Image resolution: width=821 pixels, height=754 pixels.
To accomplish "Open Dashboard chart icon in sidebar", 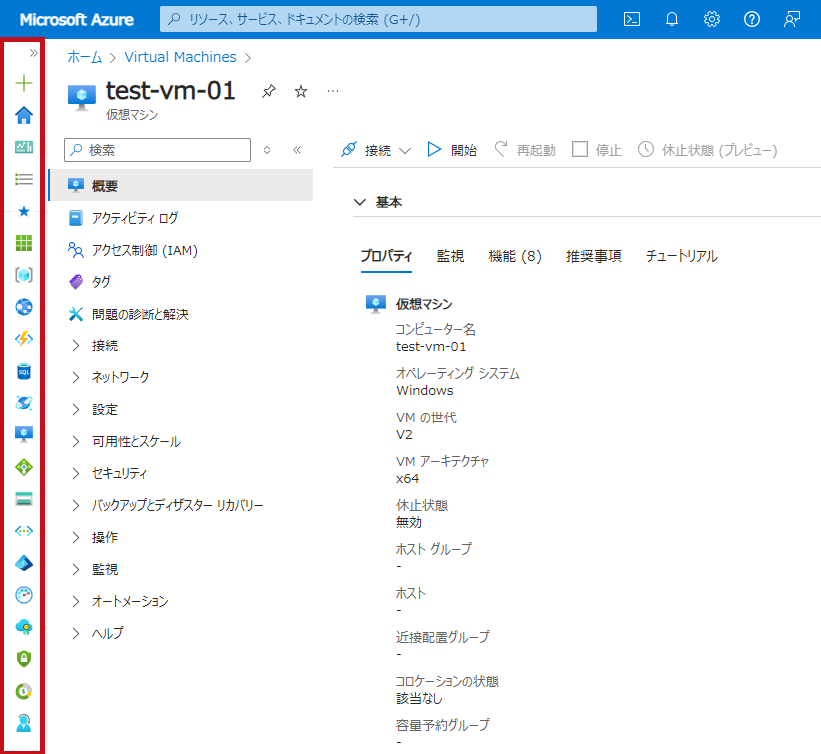I will pyautogui.click(x=24, y=147).
